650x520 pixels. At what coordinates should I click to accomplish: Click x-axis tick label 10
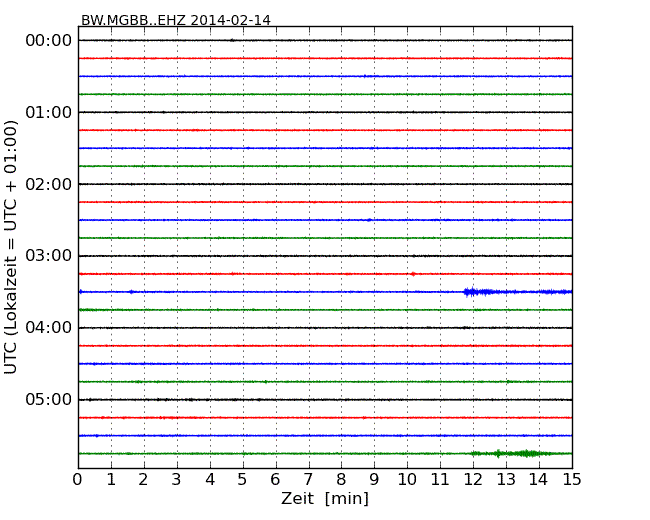pyautogui.click(x=407, y=480)
